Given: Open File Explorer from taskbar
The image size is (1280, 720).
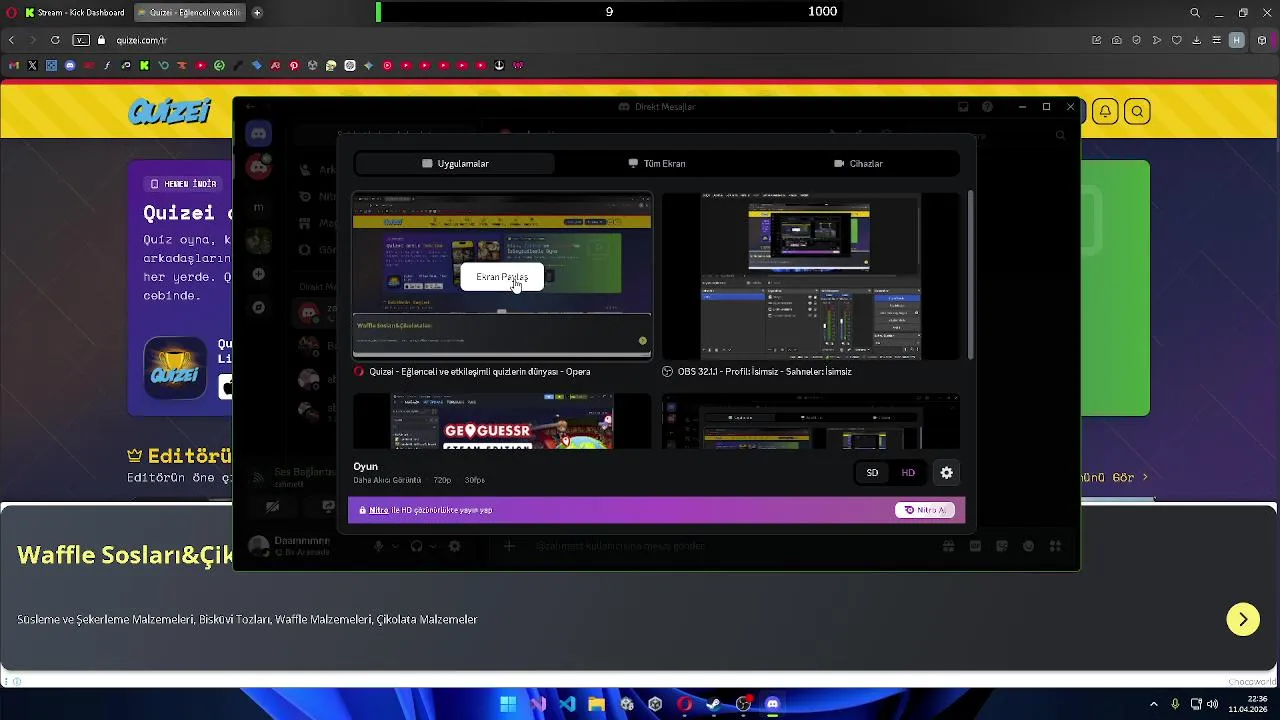Looking at the screenshot, I should [x=596, y=704].
